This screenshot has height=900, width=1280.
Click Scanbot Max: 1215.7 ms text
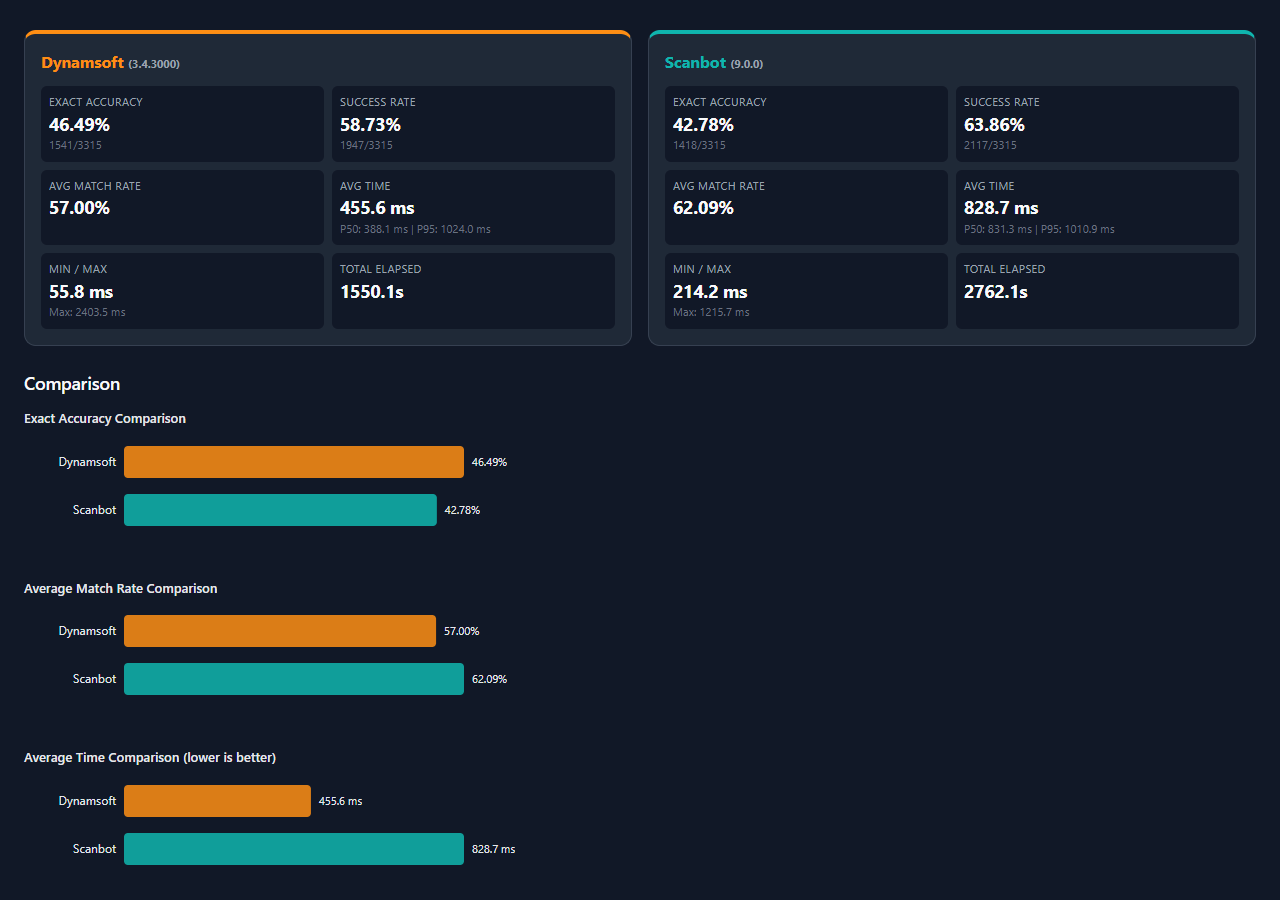711,312
